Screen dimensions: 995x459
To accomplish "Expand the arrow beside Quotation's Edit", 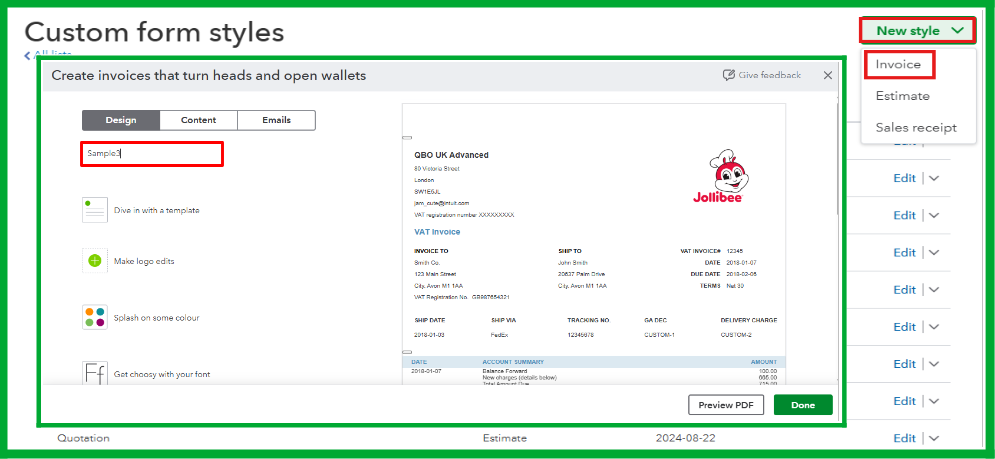I will [933, 438].
